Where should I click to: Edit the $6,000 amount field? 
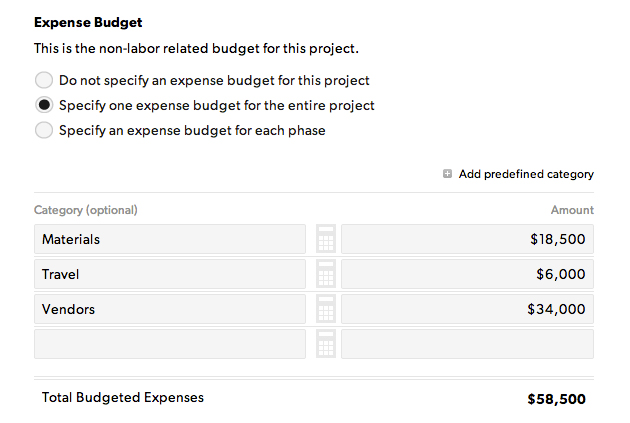(x=467, y=274)
